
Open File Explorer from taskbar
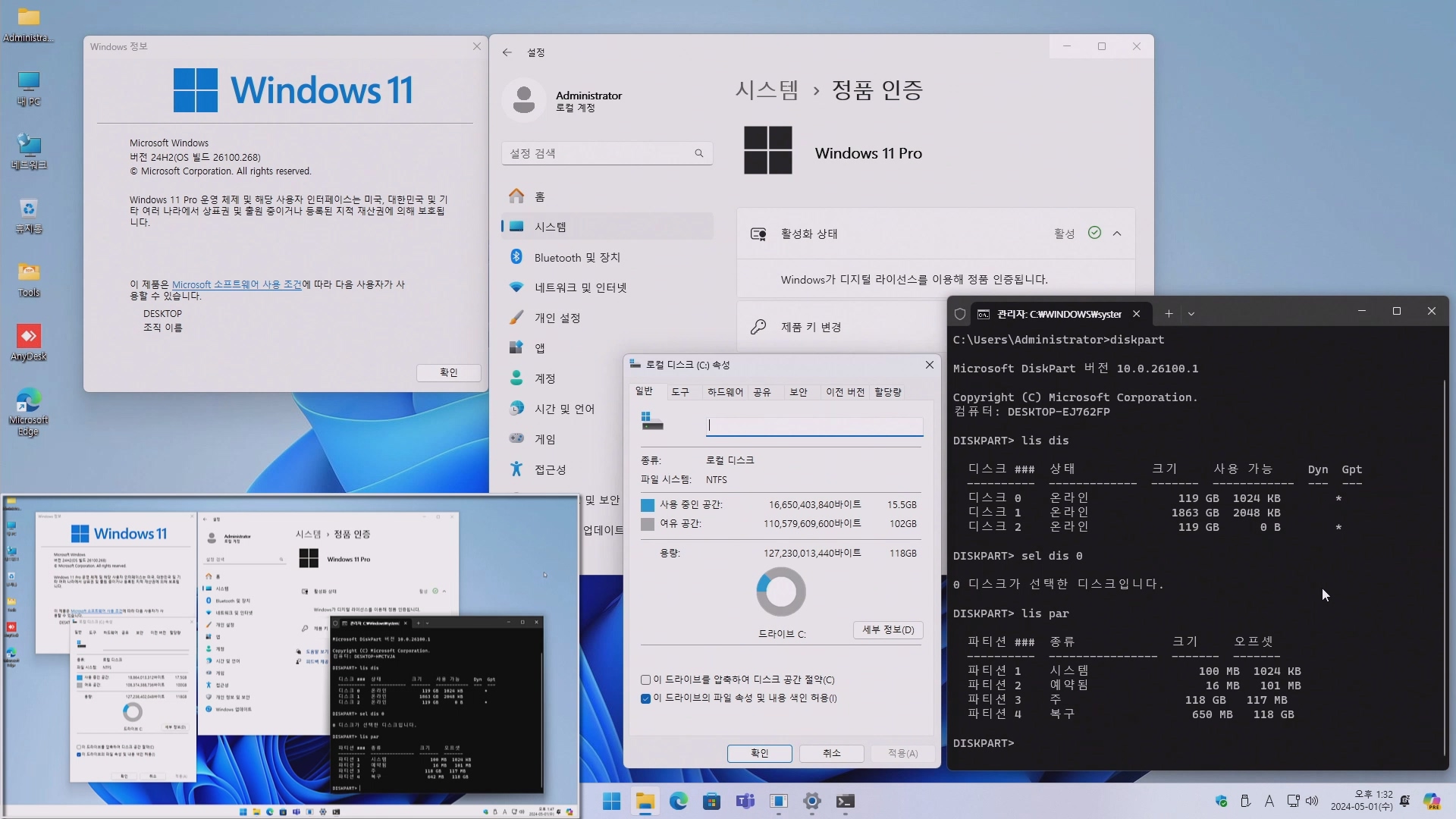645,801
